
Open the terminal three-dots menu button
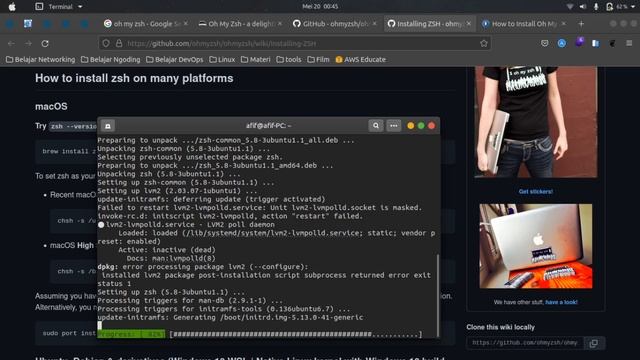(393, 126)
